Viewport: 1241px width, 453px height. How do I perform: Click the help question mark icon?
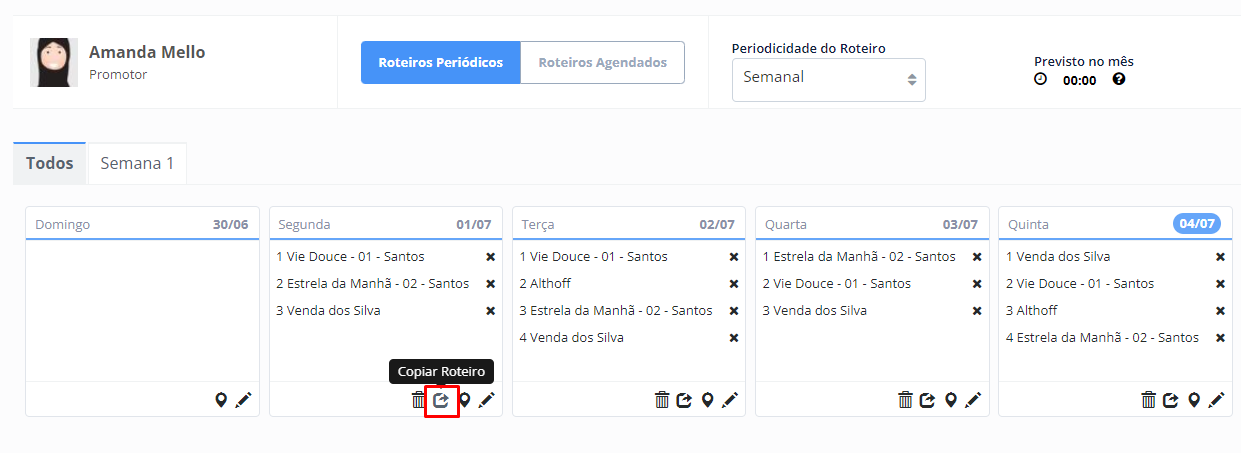pos(1119,79)
